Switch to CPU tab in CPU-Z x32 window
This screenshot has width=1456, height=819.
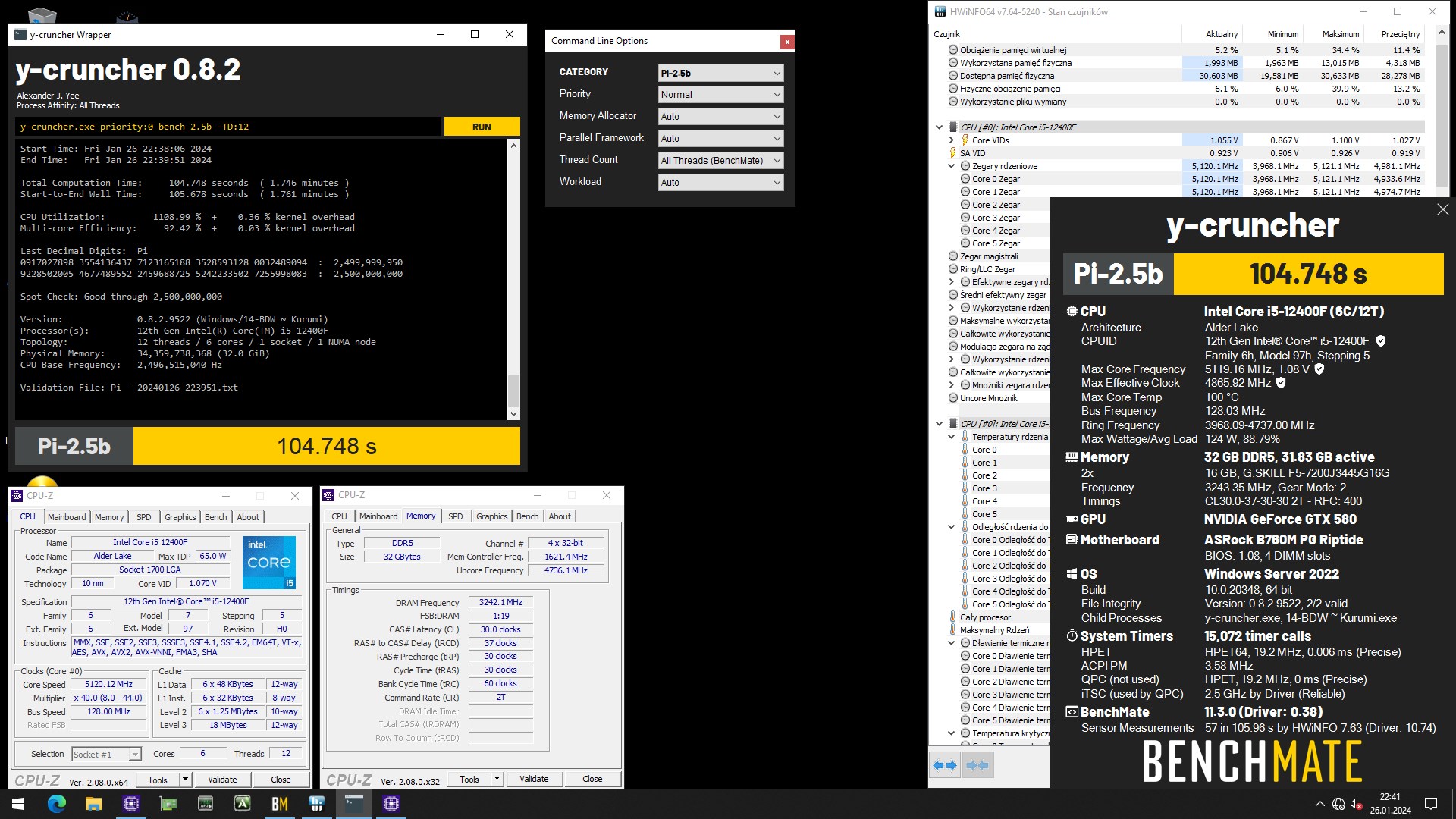tap(339, 516)
